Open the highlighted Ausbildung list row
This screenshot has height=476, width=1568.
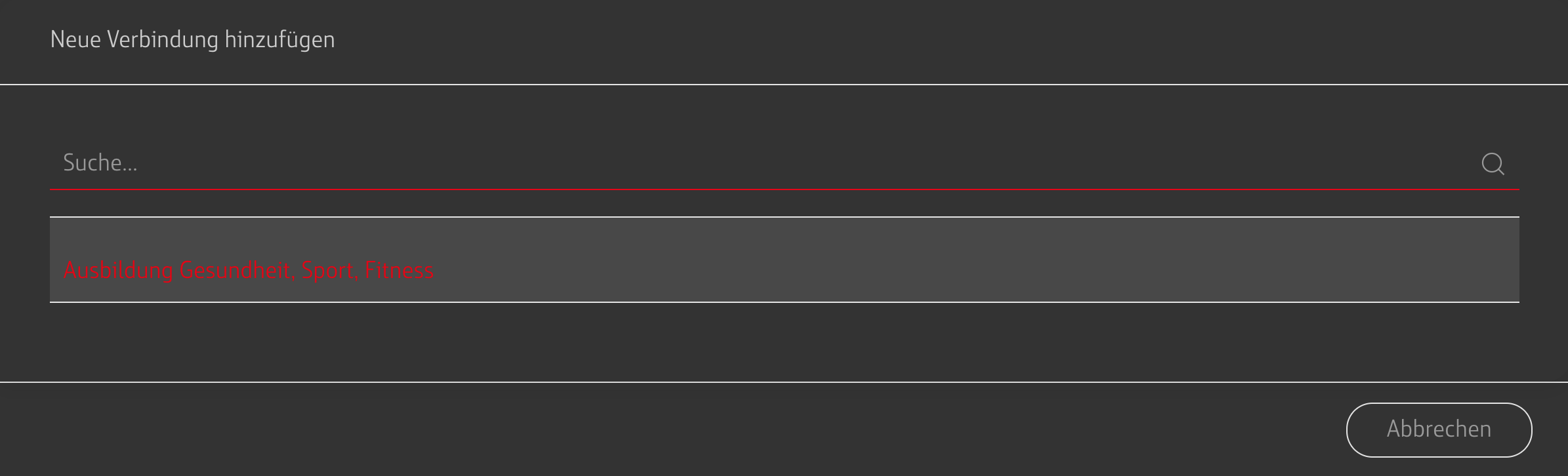[x=784, y=260]
